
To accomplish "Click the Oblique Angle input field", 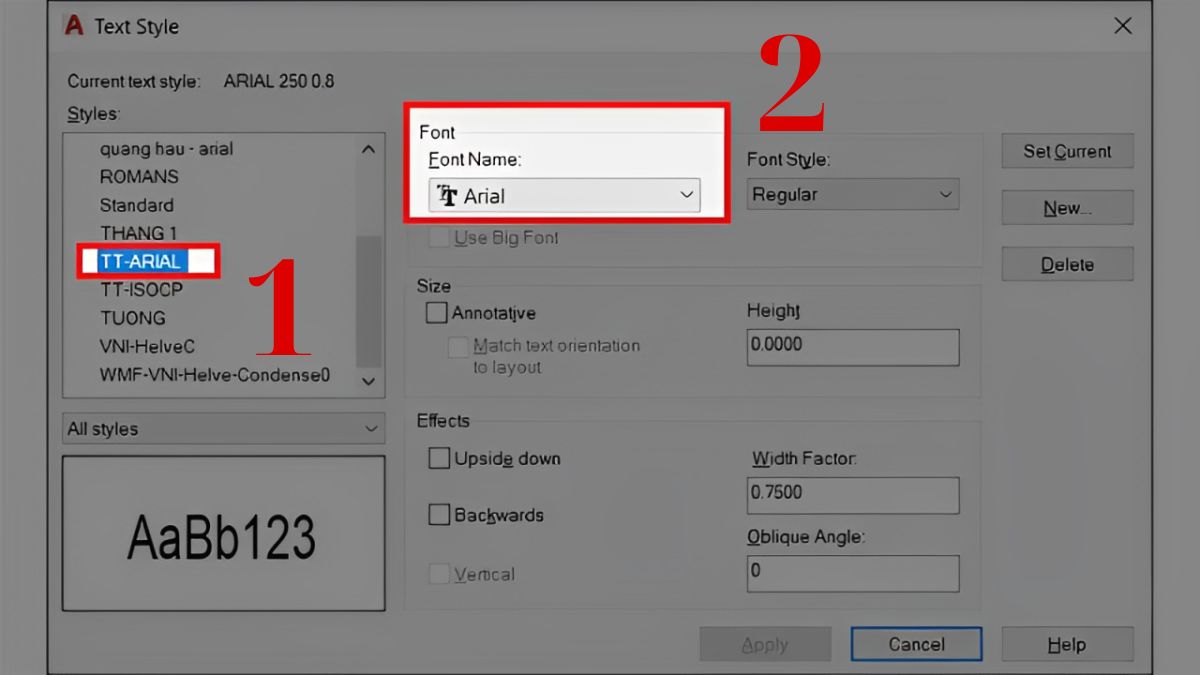I will (x=853, y=573).
